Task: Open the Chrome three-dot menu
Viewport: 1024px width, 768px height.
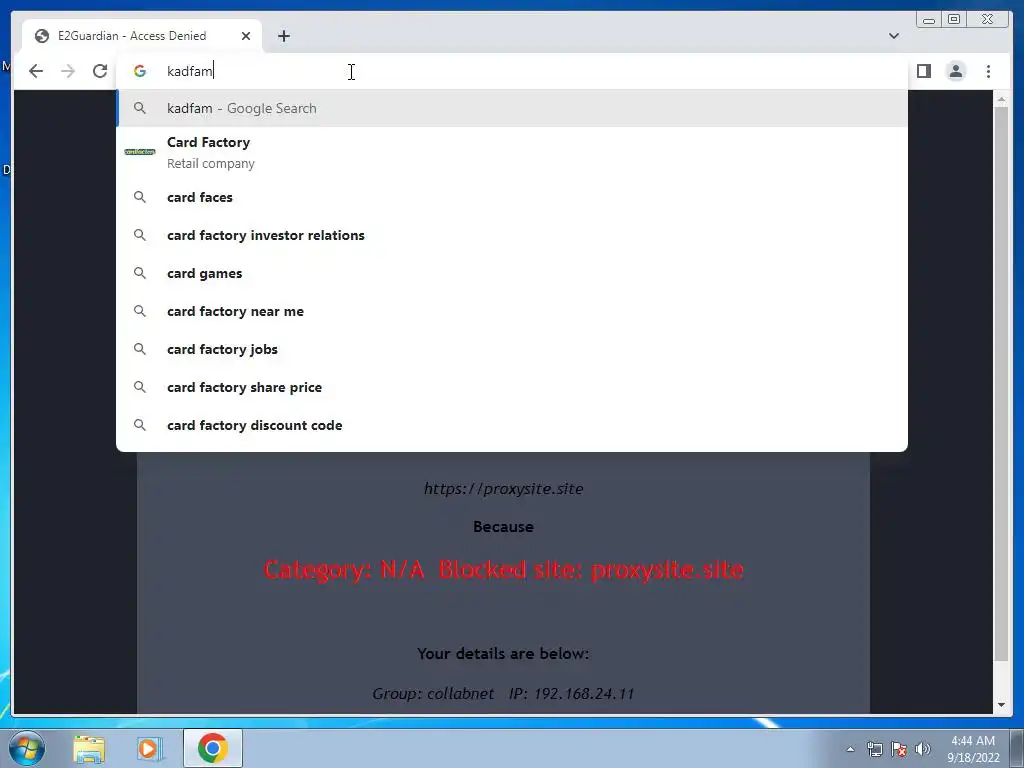Action: tap(988, 71)
